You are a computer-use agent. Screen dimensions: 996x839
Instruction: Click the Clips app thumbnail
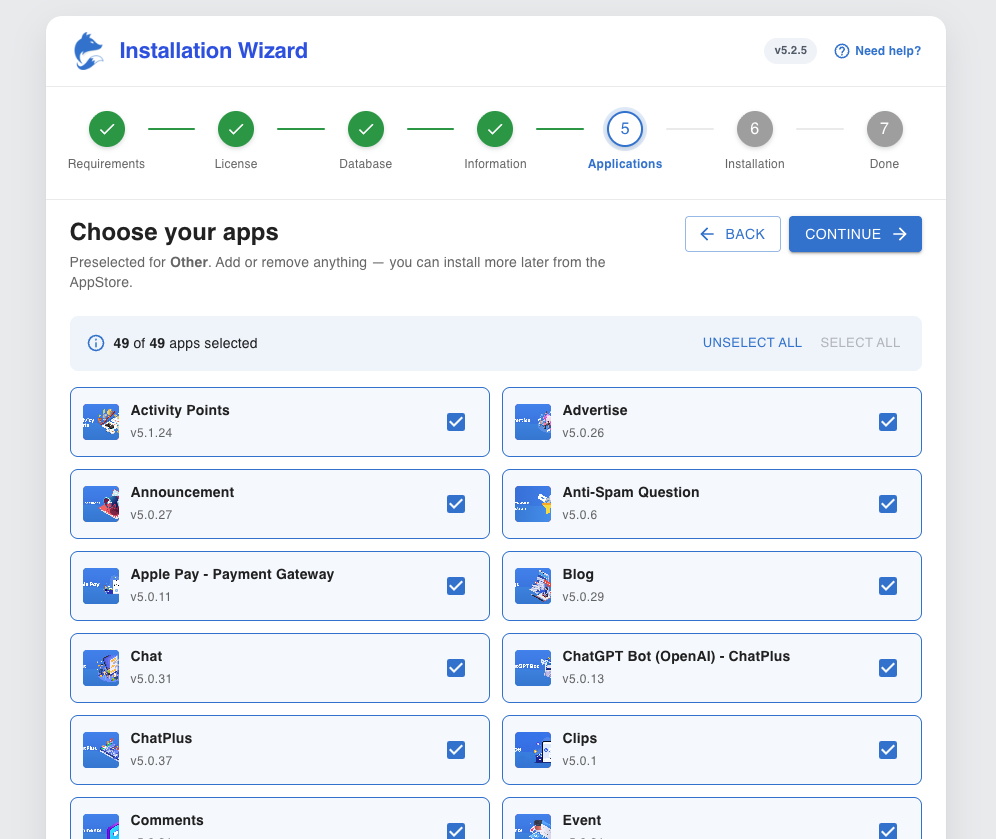pyautogui.click(x=533, y=749)
